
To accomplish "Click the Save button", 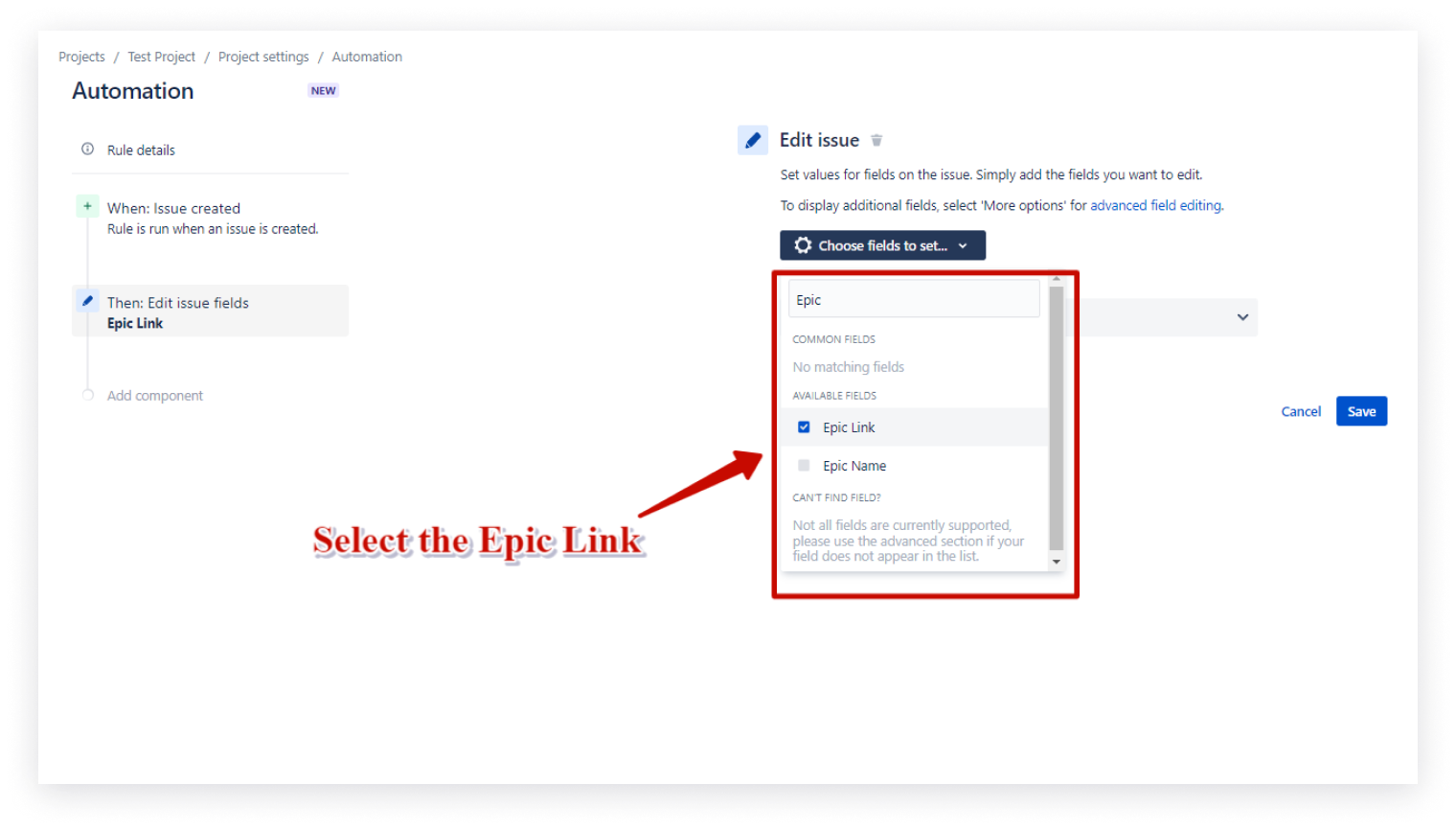I will pos(1361,411).
